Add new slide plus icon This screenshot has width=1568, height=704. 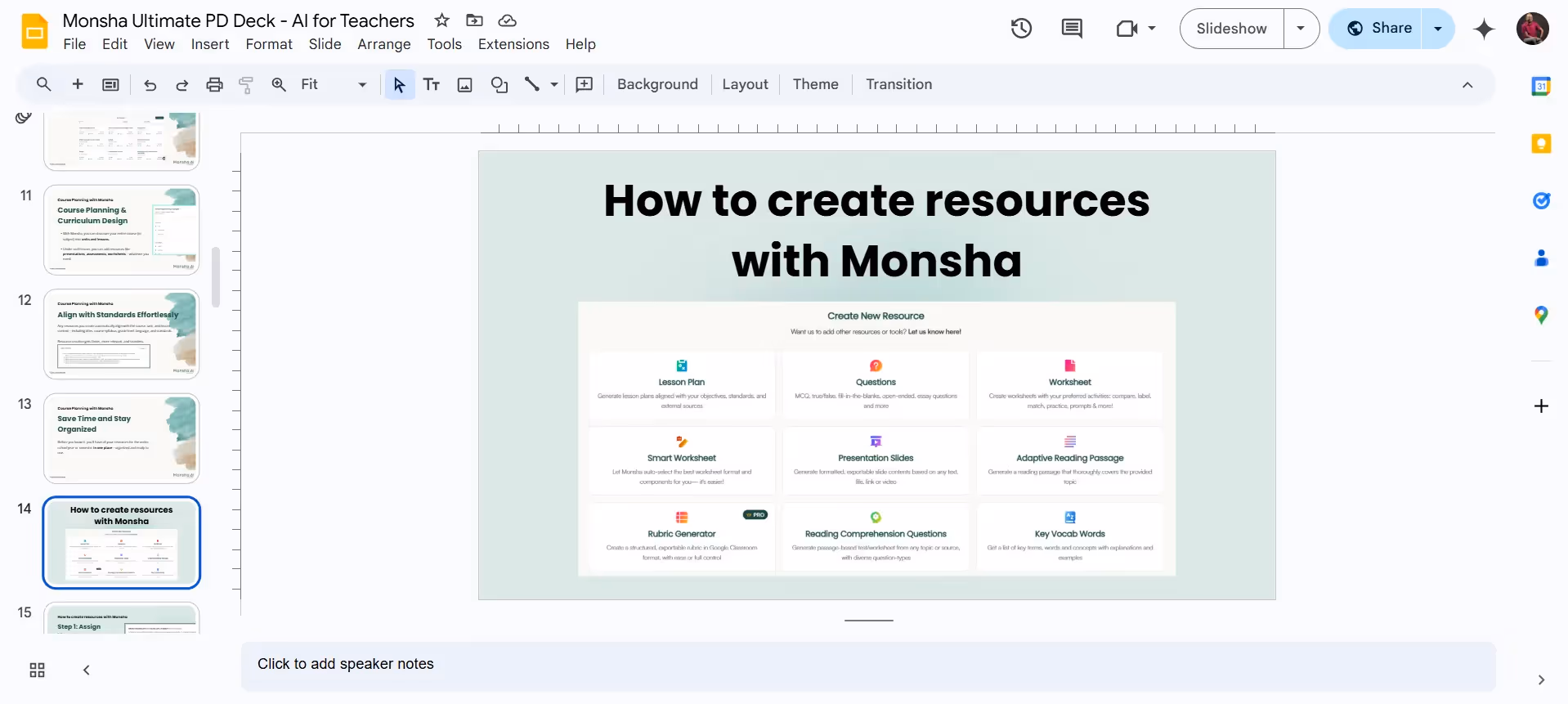tap(78, 84)
